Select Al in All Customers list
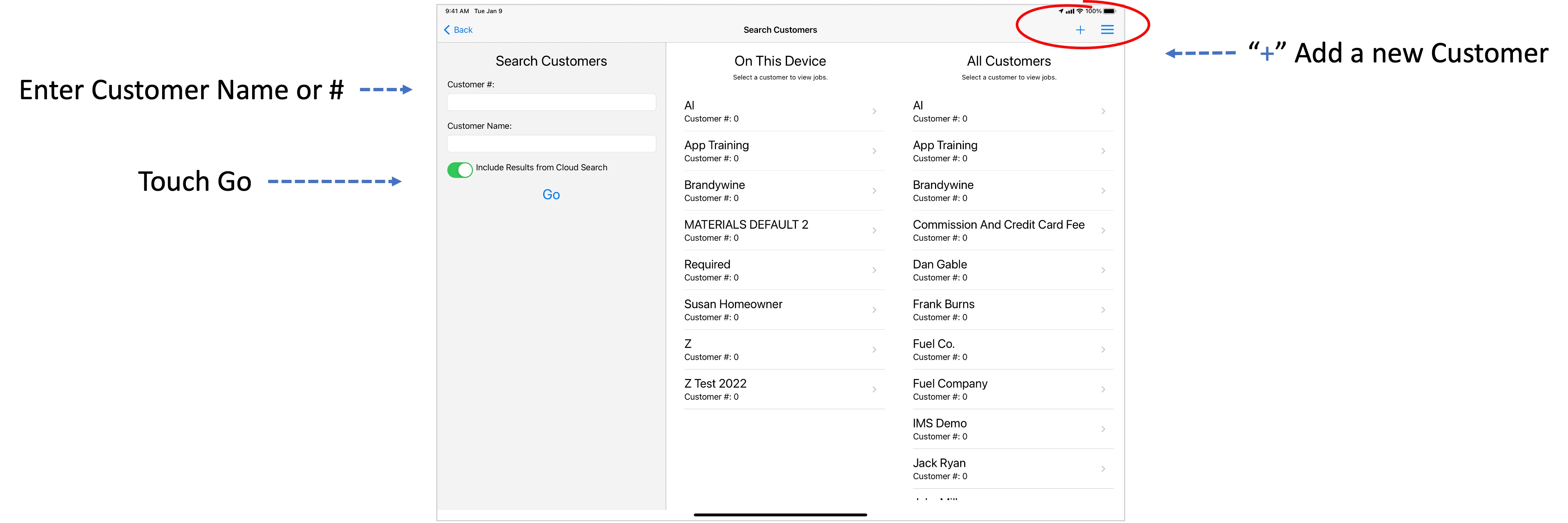Image resolution: width=1568 pixels, height=523 pixels. pyautogui.click(x=1013, y=112)
